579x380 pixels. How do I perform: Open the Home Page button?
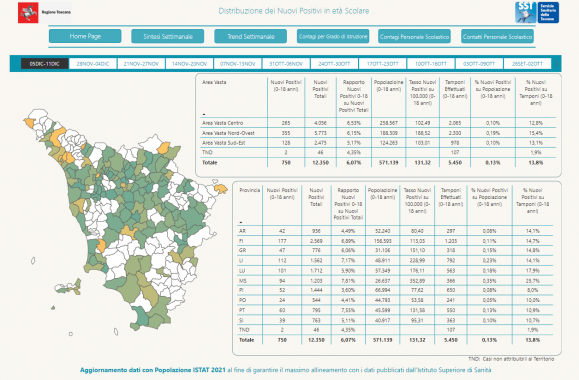pos(85,36)
